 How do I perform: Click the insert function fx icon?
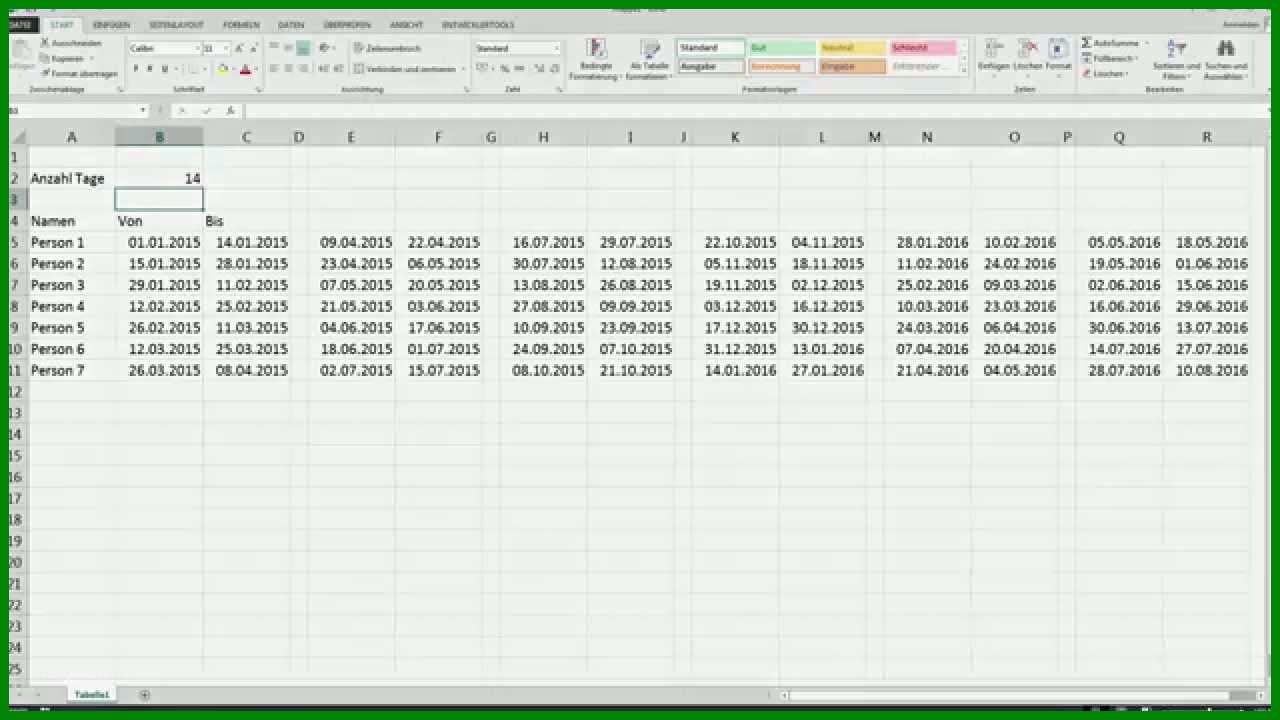(230, 111)
